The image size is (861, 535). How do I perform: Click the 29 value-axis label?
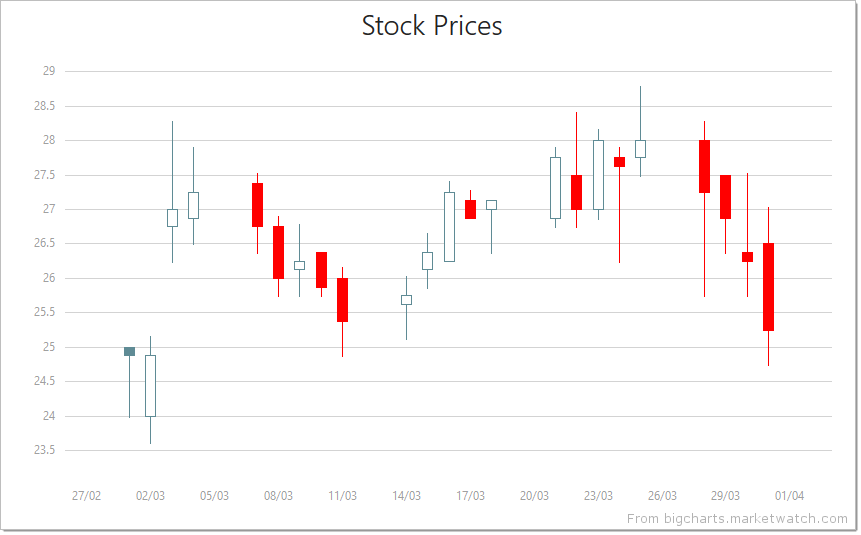(x=48, y=71)
